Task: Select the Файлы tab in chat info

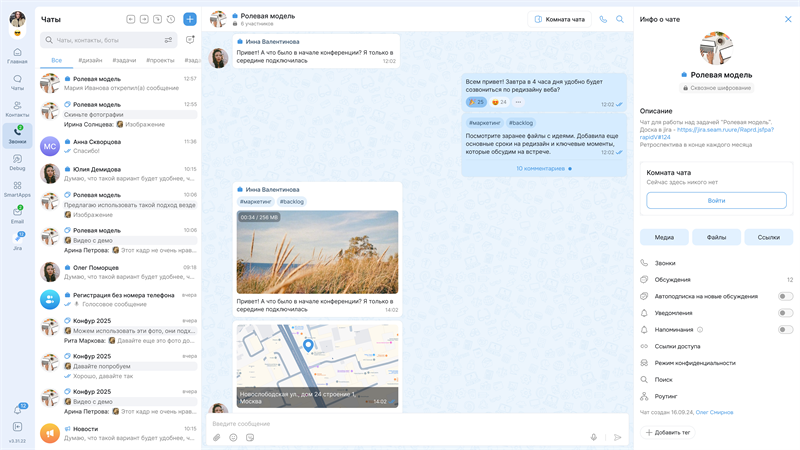Action: point(716,237)
